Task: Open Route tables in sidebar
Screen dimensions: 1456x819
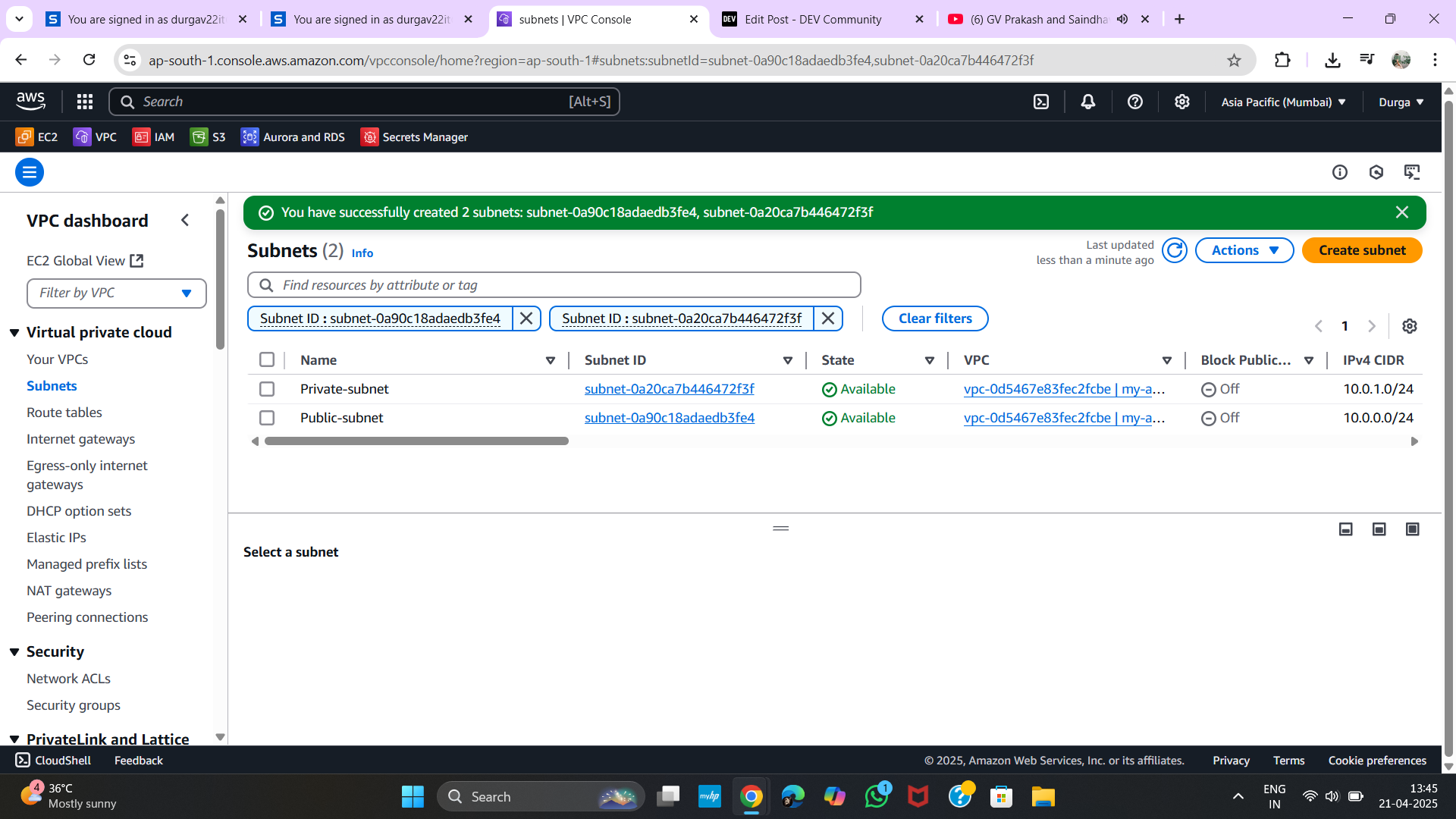Action: [64, 413]
